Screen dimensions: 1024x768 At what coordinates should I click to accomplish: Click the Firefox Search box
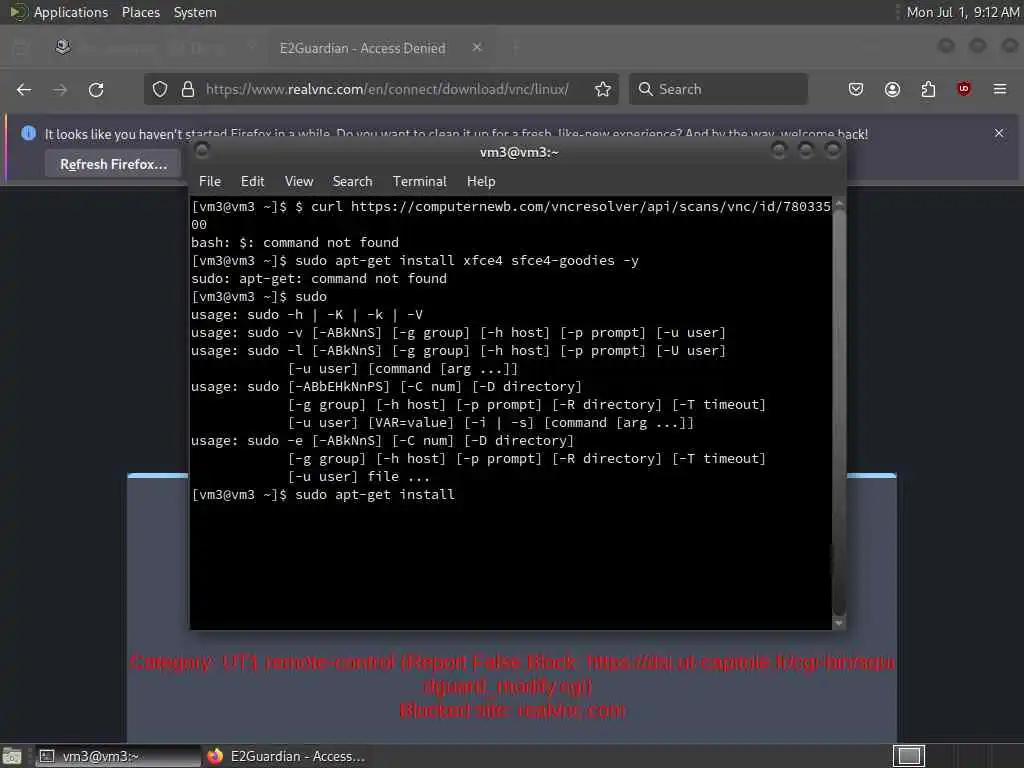pos(718,89)
